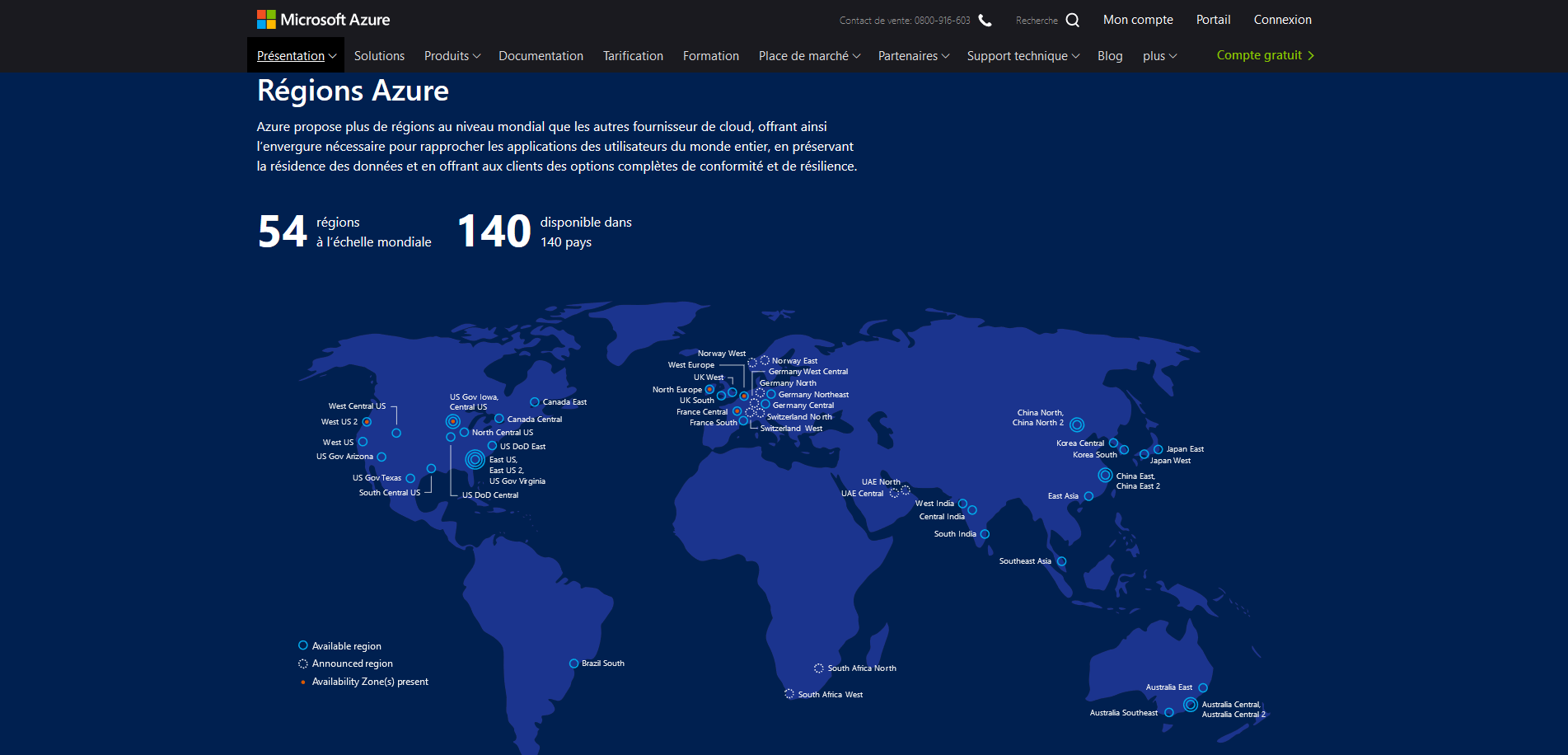Select the East US cluster marker
The image size is (1568, 755).
point(475,459)
